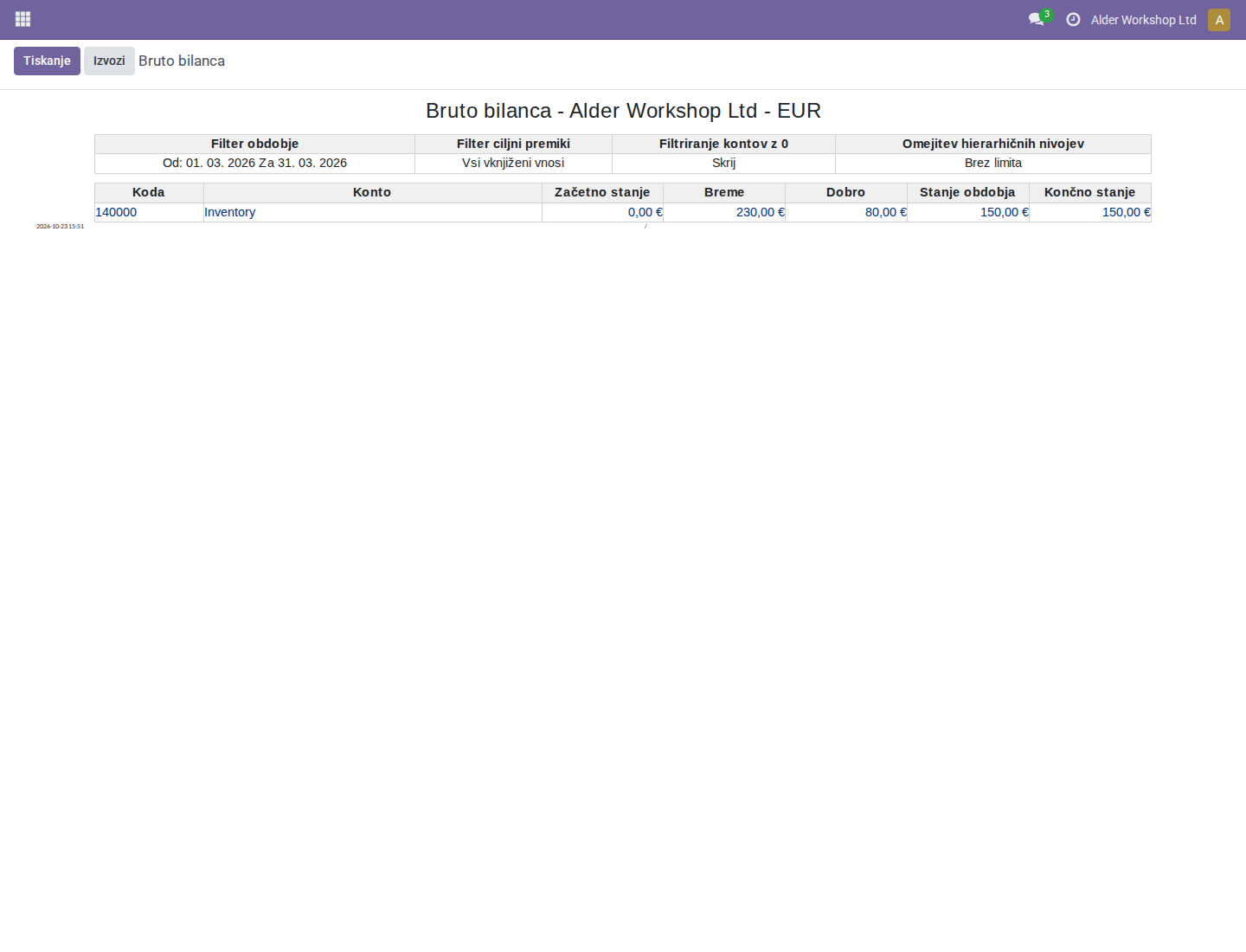Click the Filter obdobje header cell

click(254, 144)
